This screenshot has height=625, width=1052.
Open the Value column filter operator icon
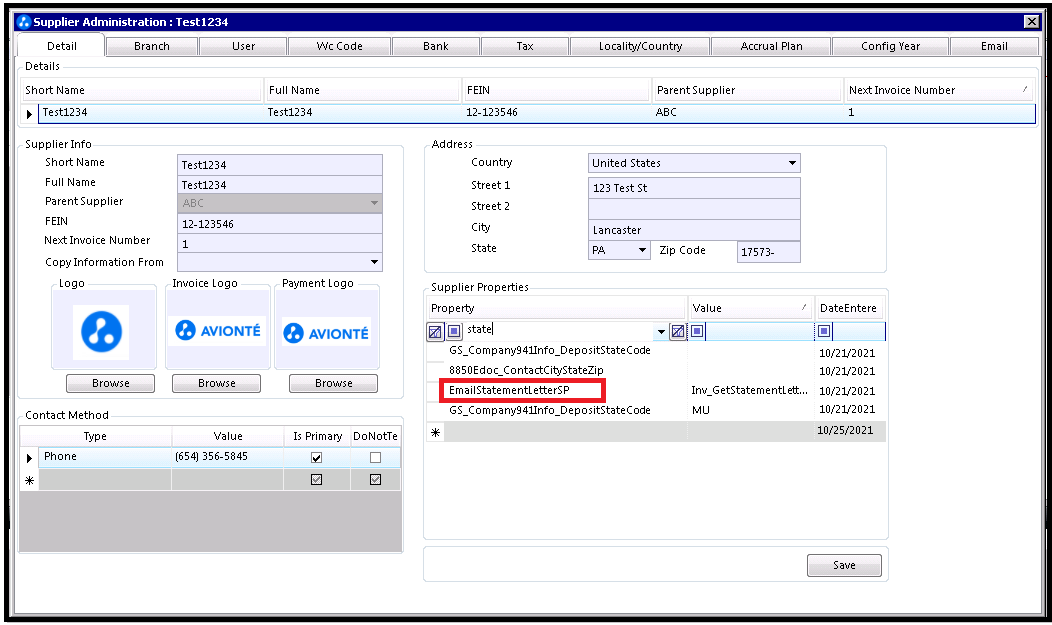[697, 331]
